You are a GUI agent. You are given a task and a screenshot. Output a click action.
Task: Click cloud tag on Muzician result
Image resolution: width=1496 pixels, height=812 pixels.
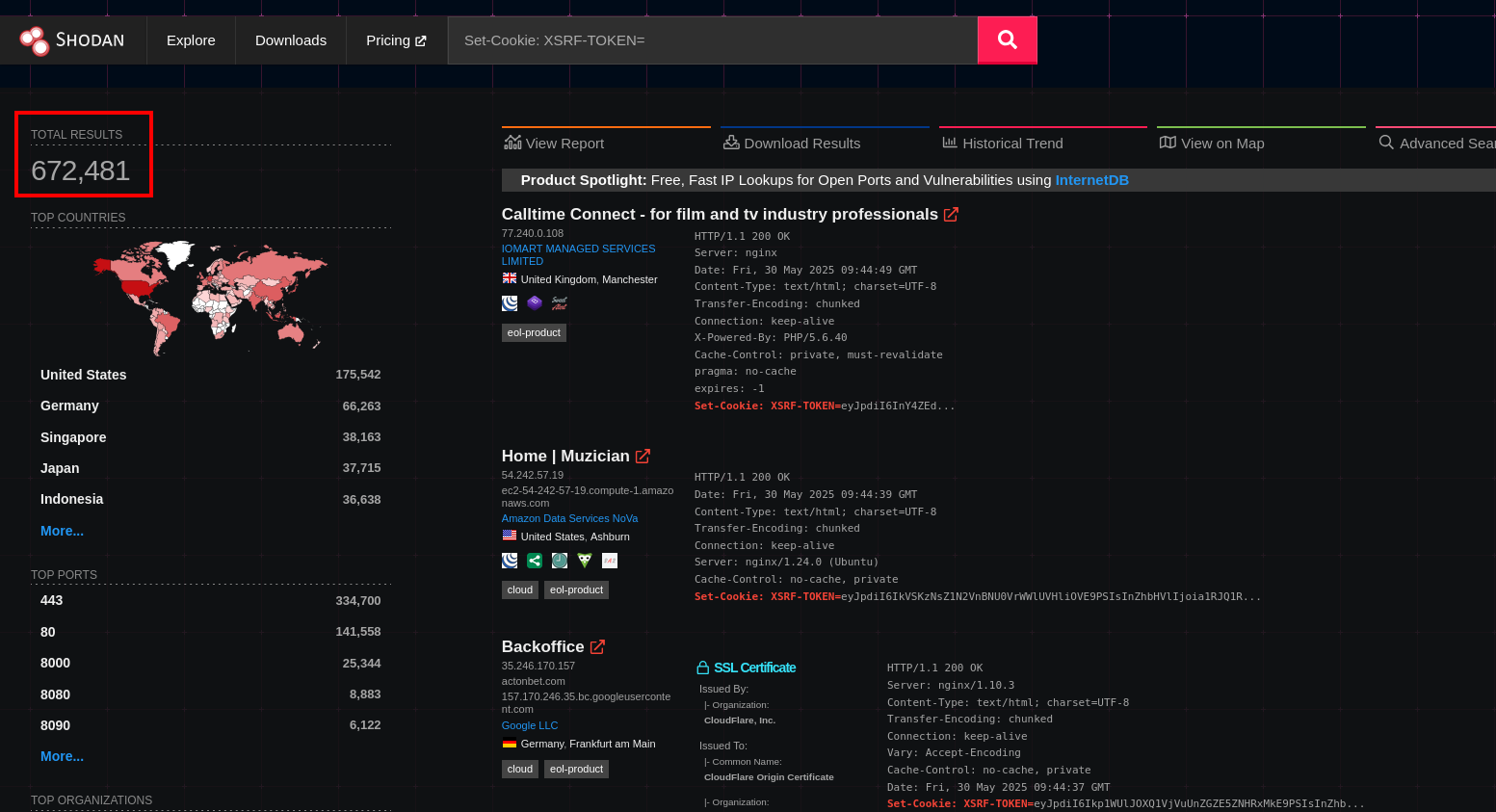point(520,589)
